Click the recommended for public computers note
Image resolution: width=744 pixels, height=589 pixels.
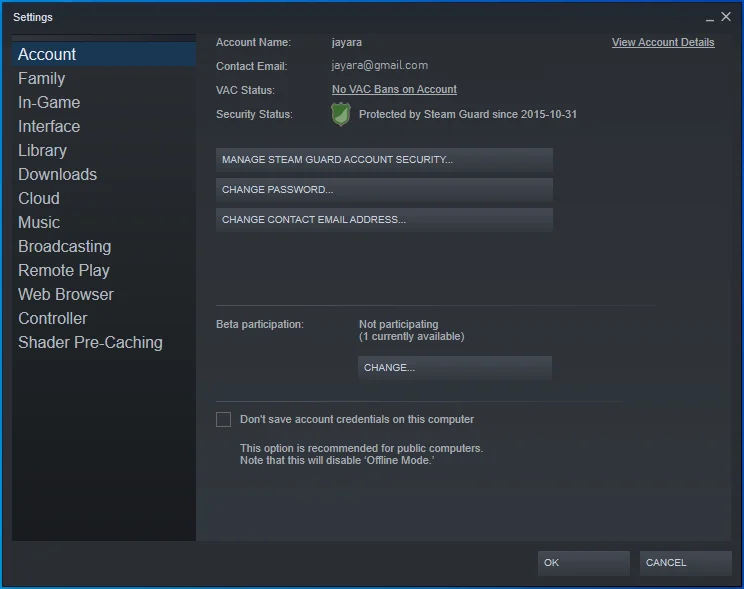point(361,449)
